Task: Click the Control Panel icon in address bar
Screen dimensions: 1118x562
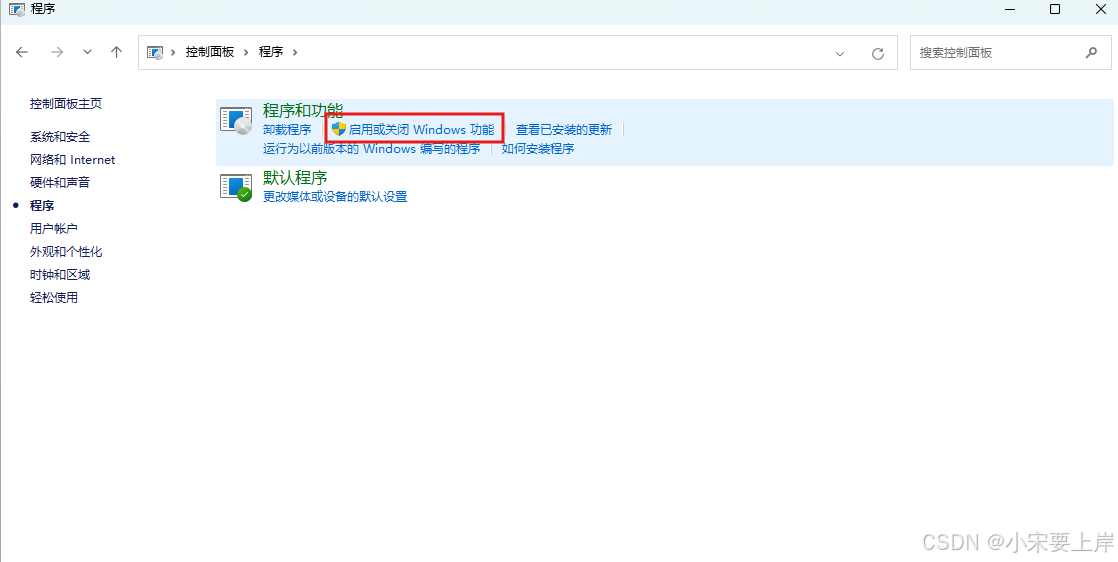Action: click(x=154, y=52)
